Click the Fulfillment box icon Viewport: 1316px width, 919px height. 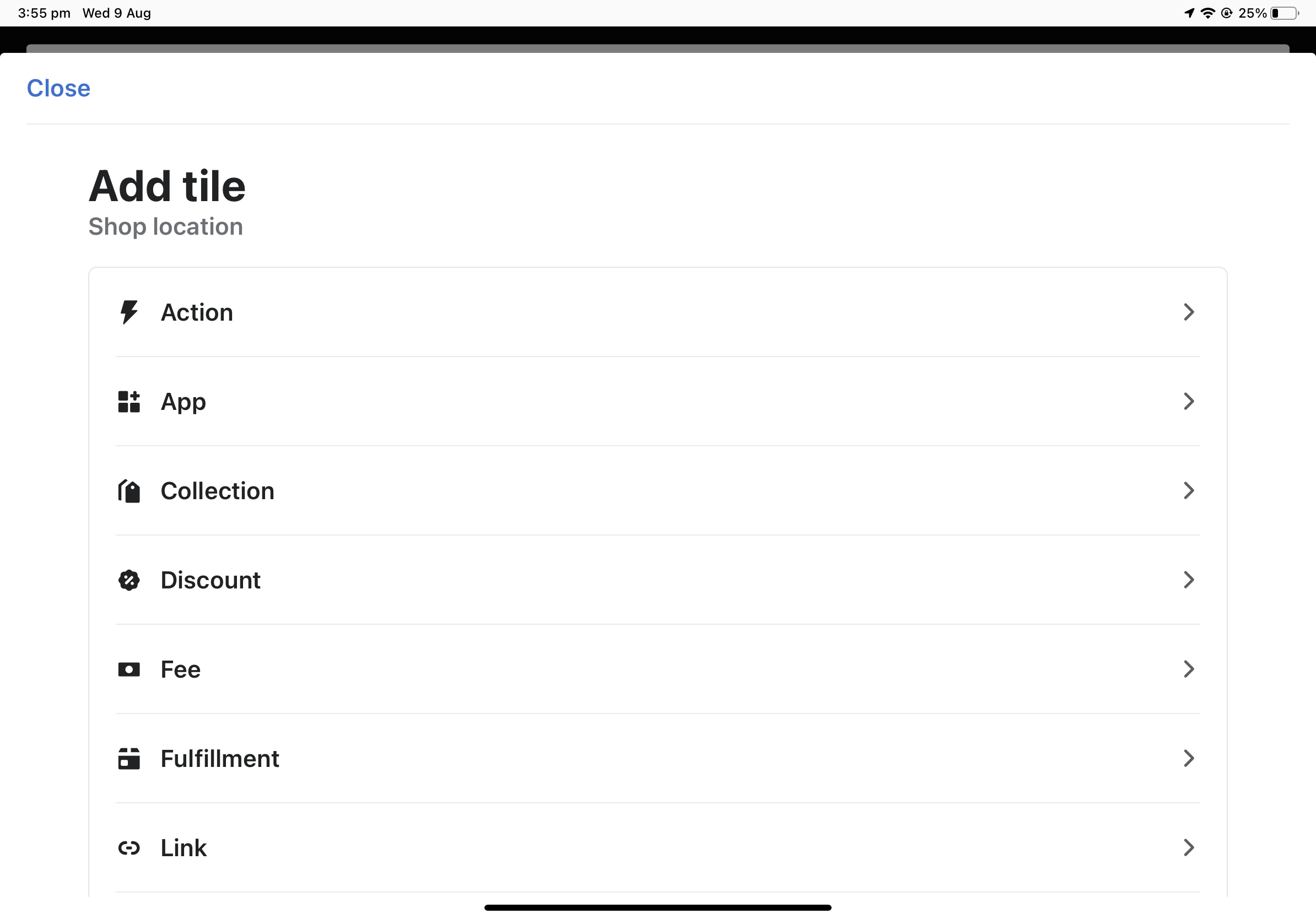tap(129, 759)
